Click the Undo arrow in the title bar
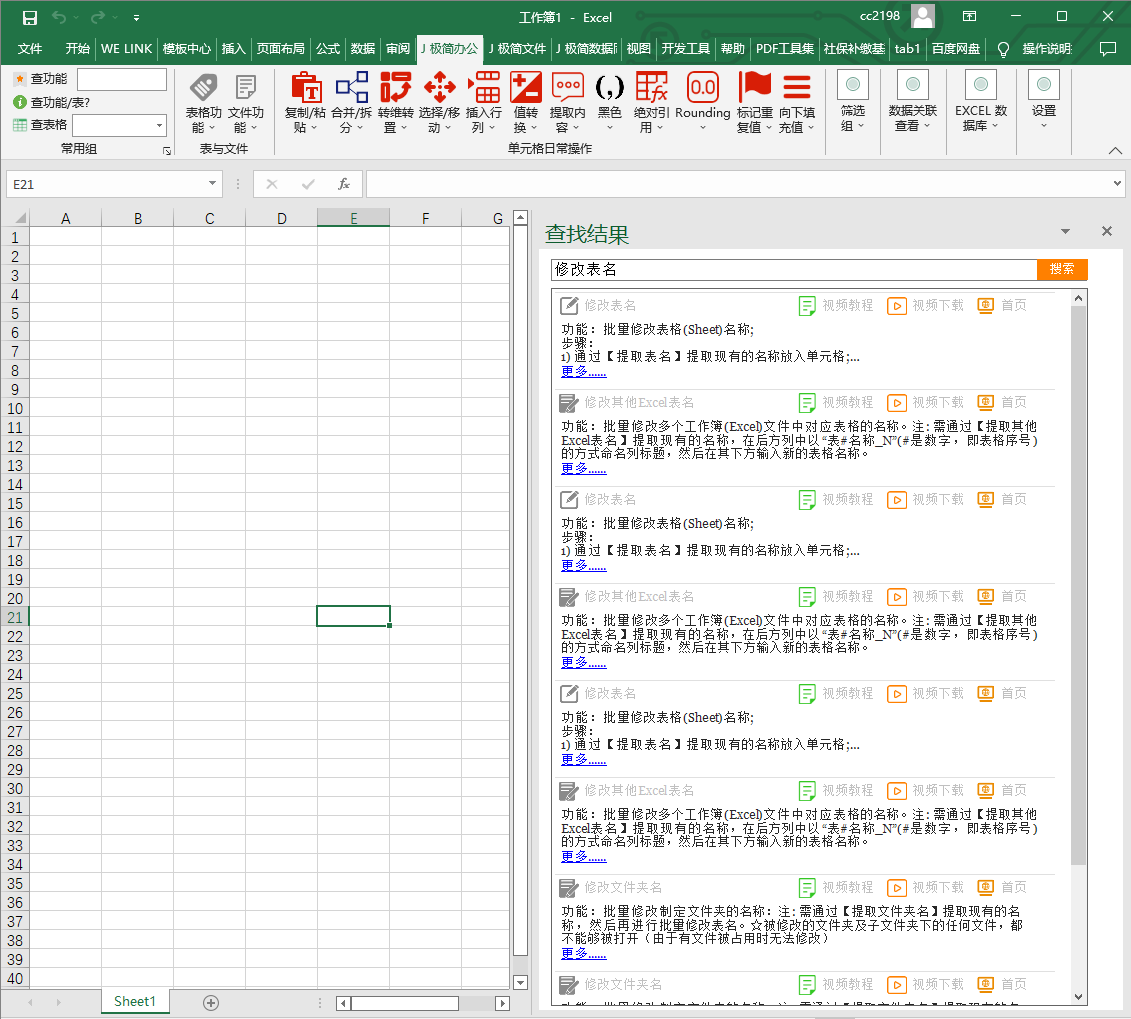Viewport: 1131px width, 1019px height. coord(59,17)
